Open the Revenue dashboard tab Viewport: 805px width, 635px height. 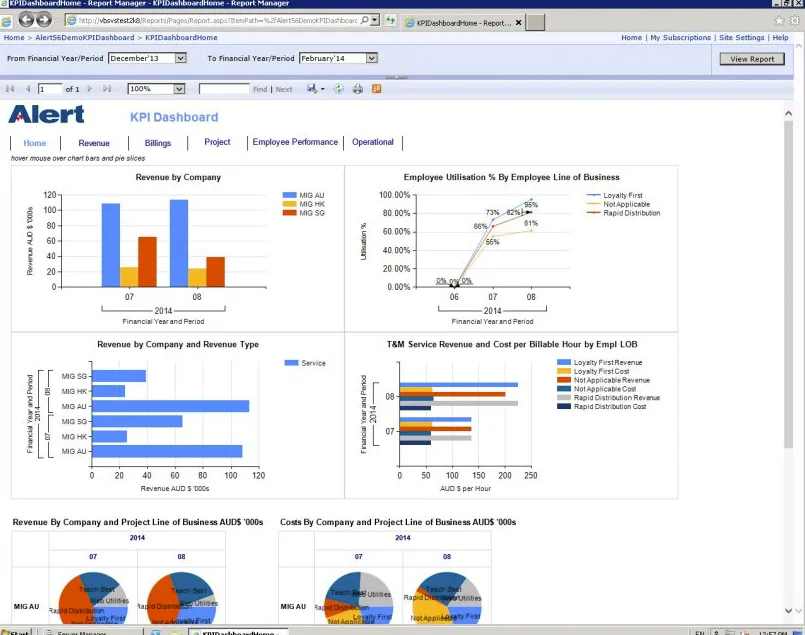(94, 143)
